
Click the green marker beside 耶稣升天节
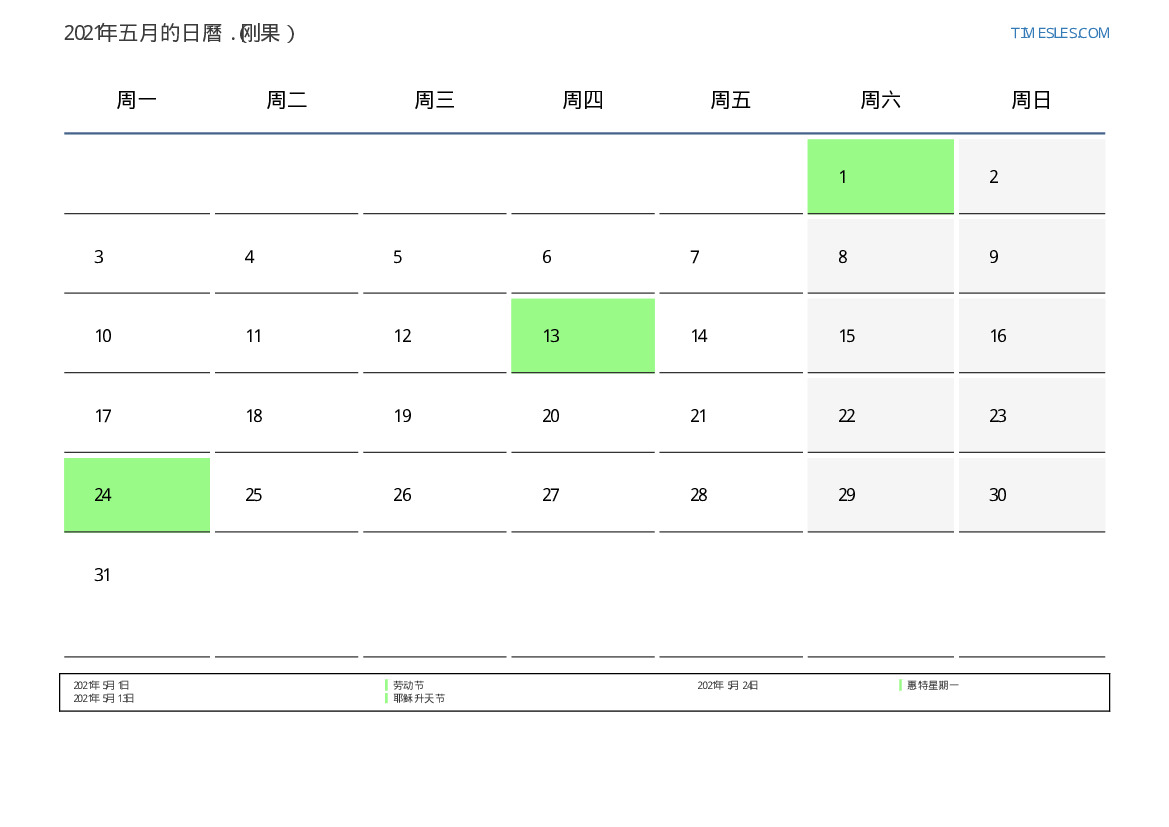[386, 698]
